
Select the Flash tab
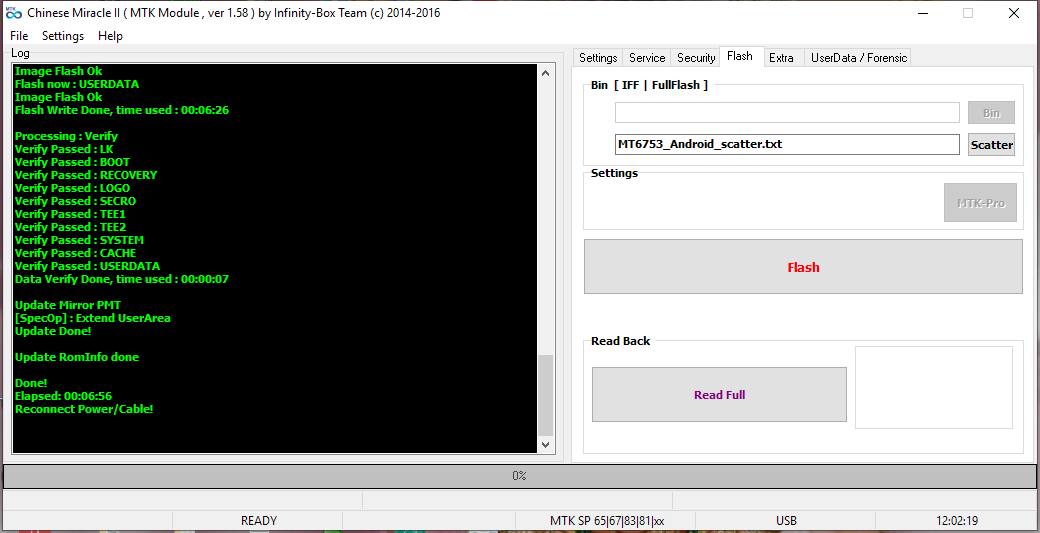click(x=740, y=56)
